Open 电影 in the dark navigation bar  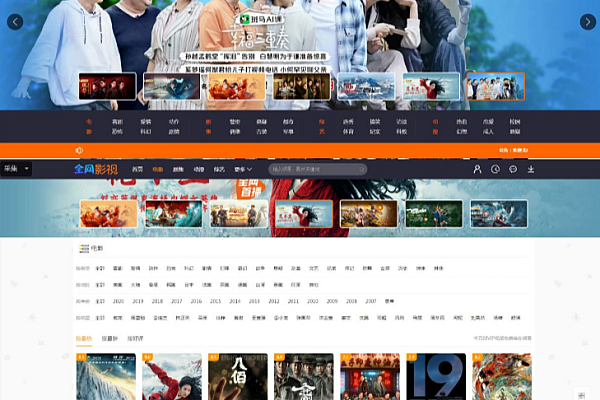click(158, 169)
